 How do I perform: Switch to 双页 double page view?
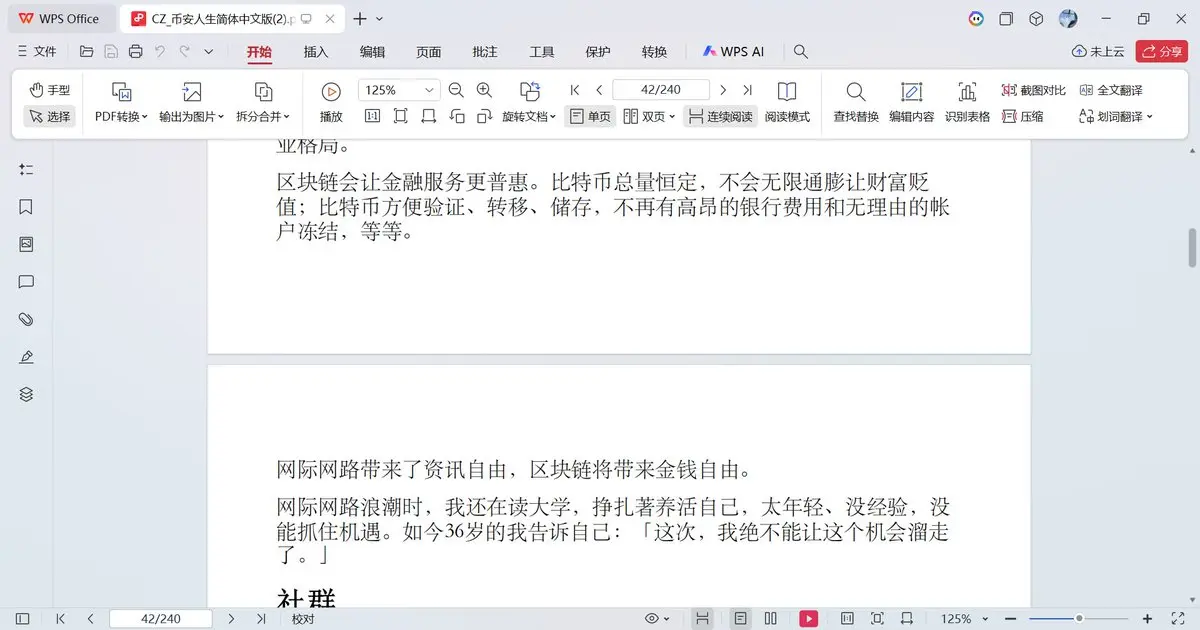pyautogui.click(x=643, y=116)
